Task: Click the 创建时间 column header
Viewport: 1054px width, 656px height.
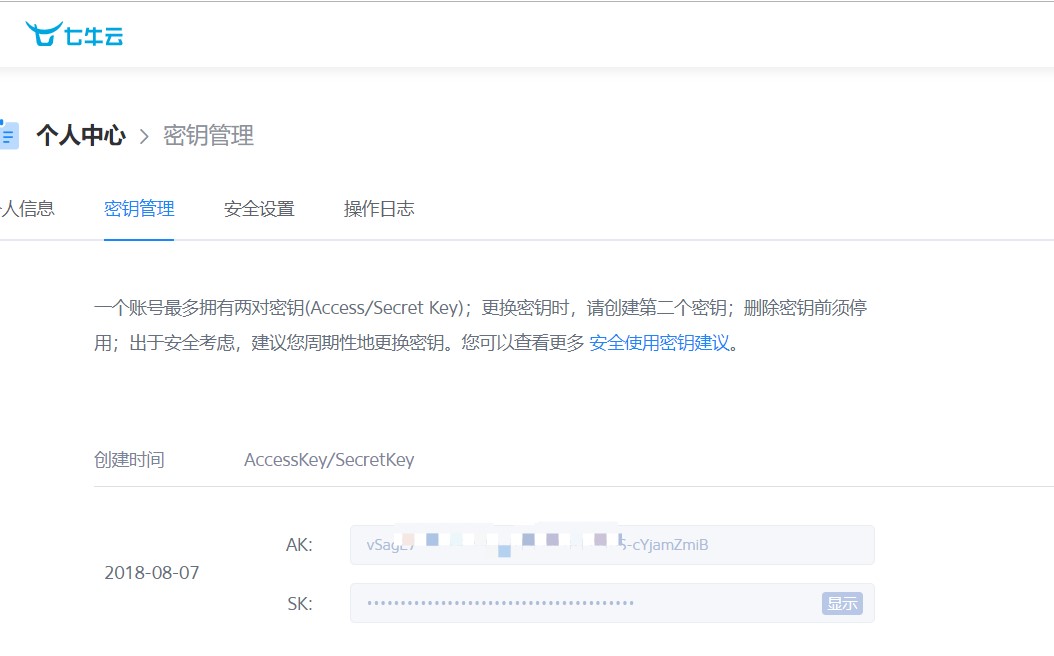Action: [x=129, y=460]
